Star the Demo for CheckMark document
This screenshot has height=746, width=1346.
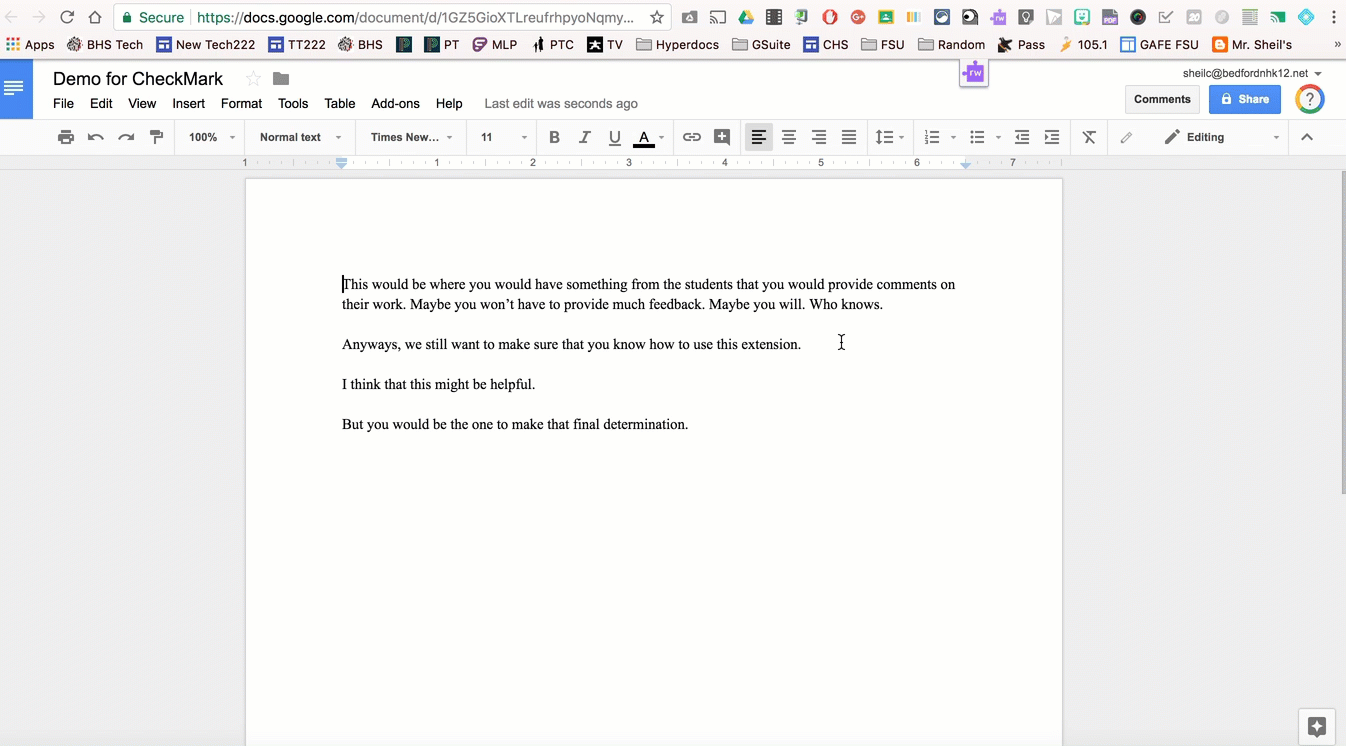253,79
